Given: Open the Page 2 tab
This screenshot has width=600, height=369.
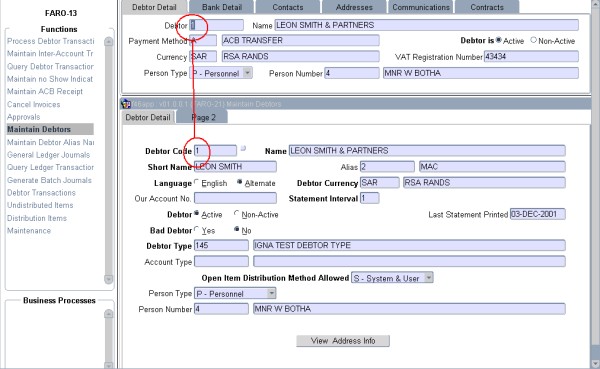Looking at the screenshot, I should (x=203, y=118).
